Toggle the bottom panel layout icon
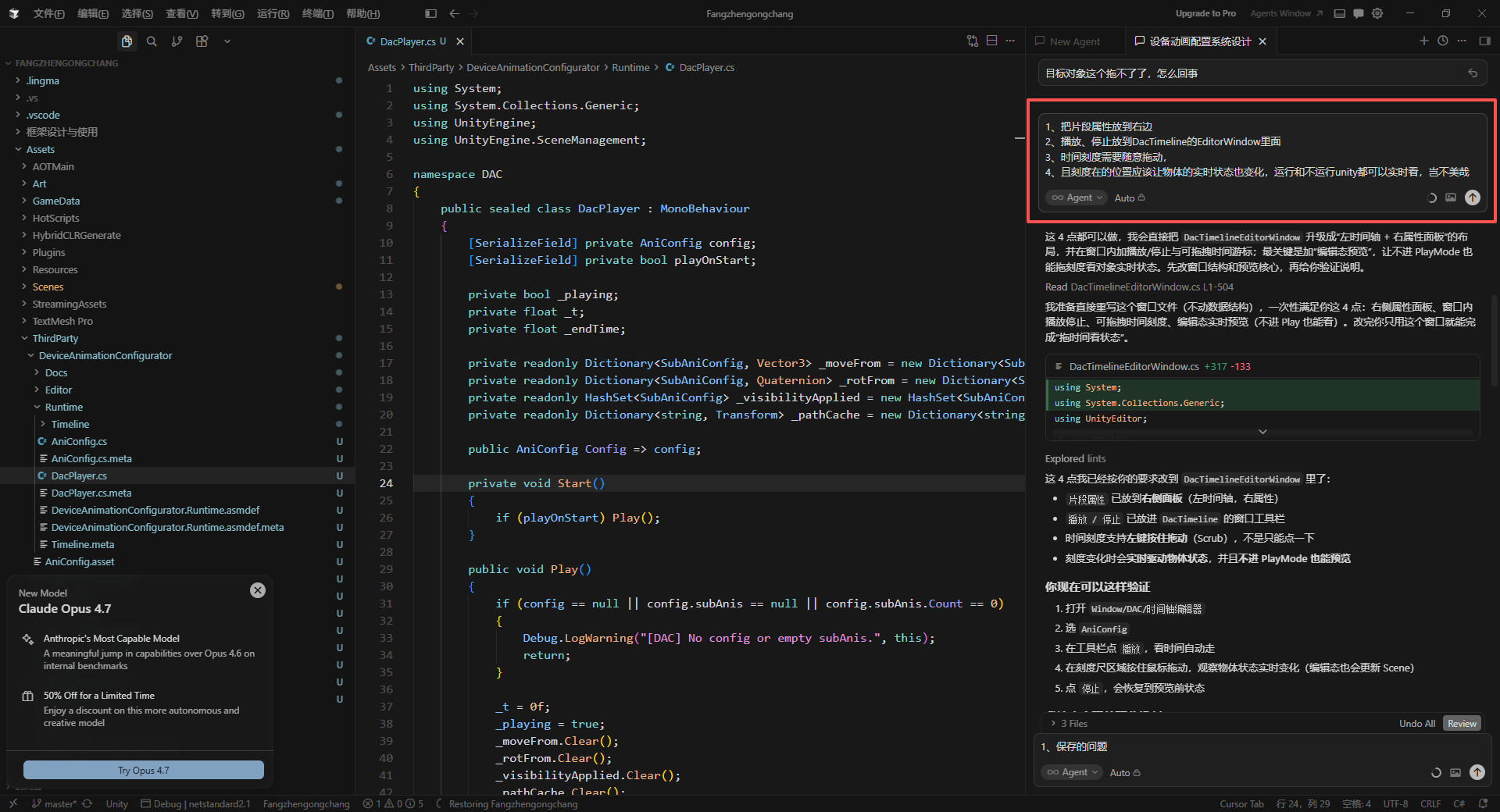 [x=1340, y=13]
